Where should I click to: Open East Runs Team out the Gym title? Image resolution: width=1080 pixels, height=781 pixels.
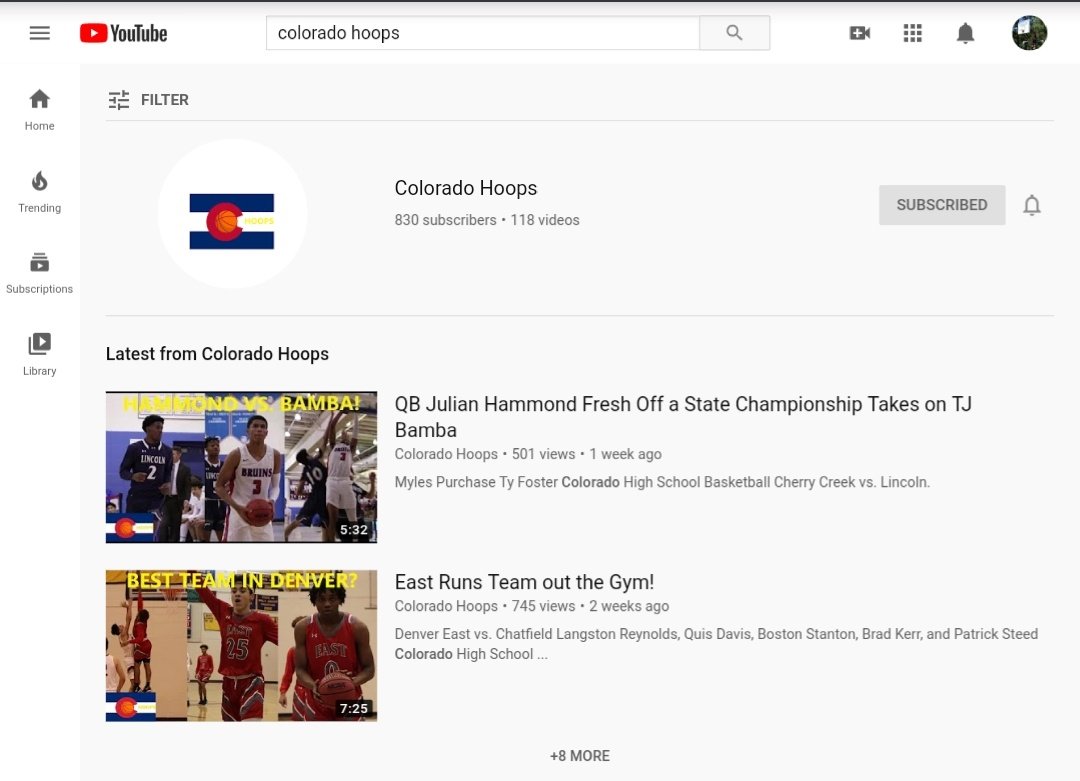524,582
